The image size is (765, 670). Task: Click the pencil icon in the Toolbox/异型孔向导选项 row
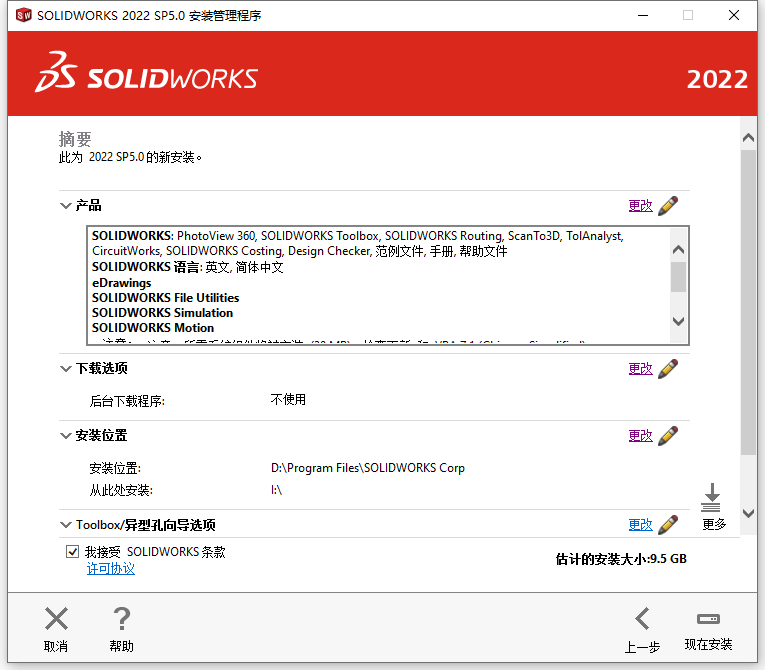(668, 525)
